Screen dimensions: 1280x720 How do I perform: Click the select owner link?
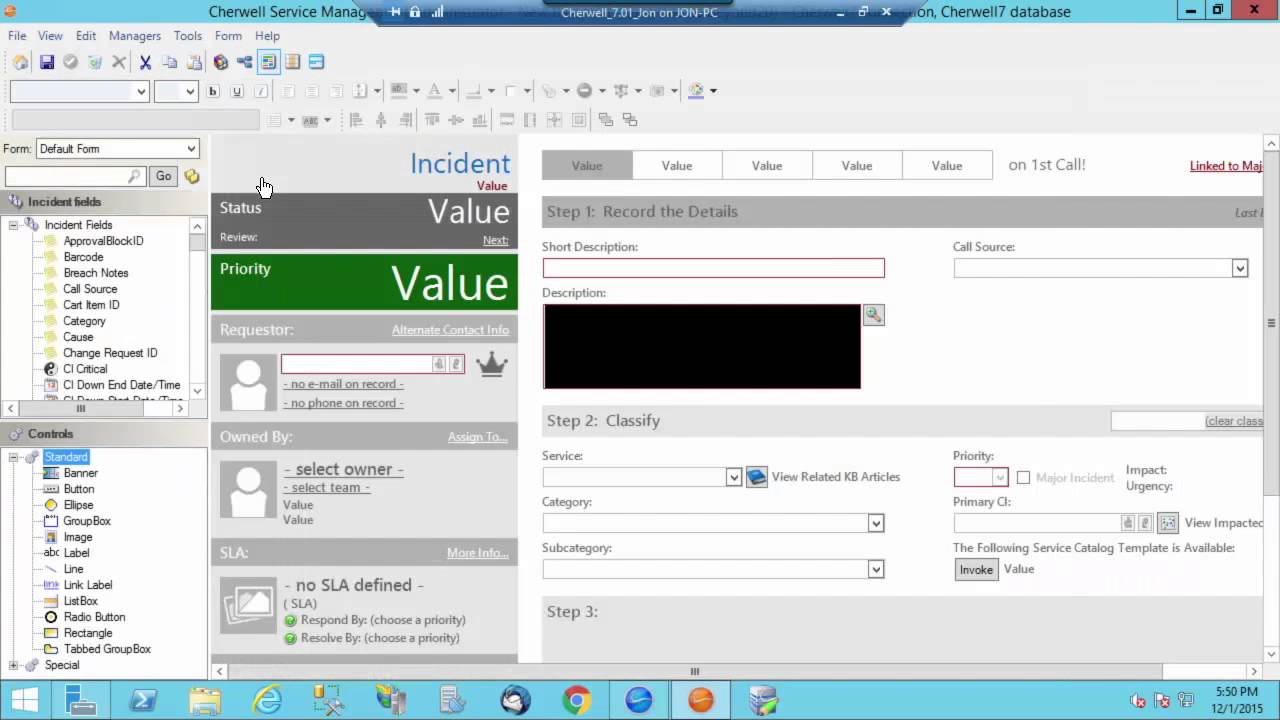(x=344, y=469)
